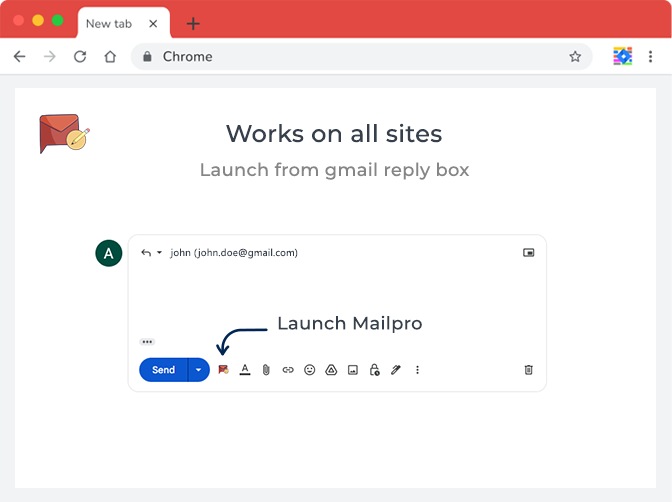Click the attach files paperclip icon
This screenshot has width=672, height=502.
[x=266, y=370]
